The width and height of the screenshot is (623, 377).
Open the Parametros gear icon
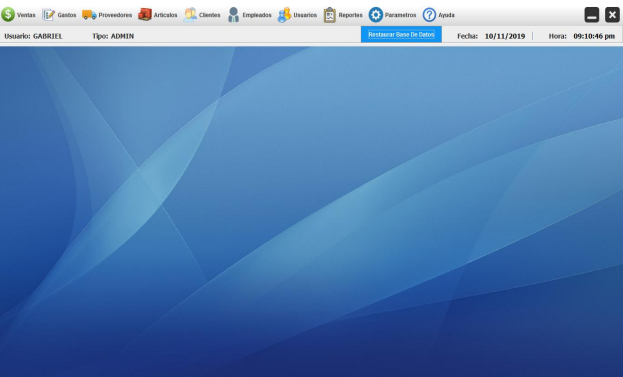tap(375, 15)
